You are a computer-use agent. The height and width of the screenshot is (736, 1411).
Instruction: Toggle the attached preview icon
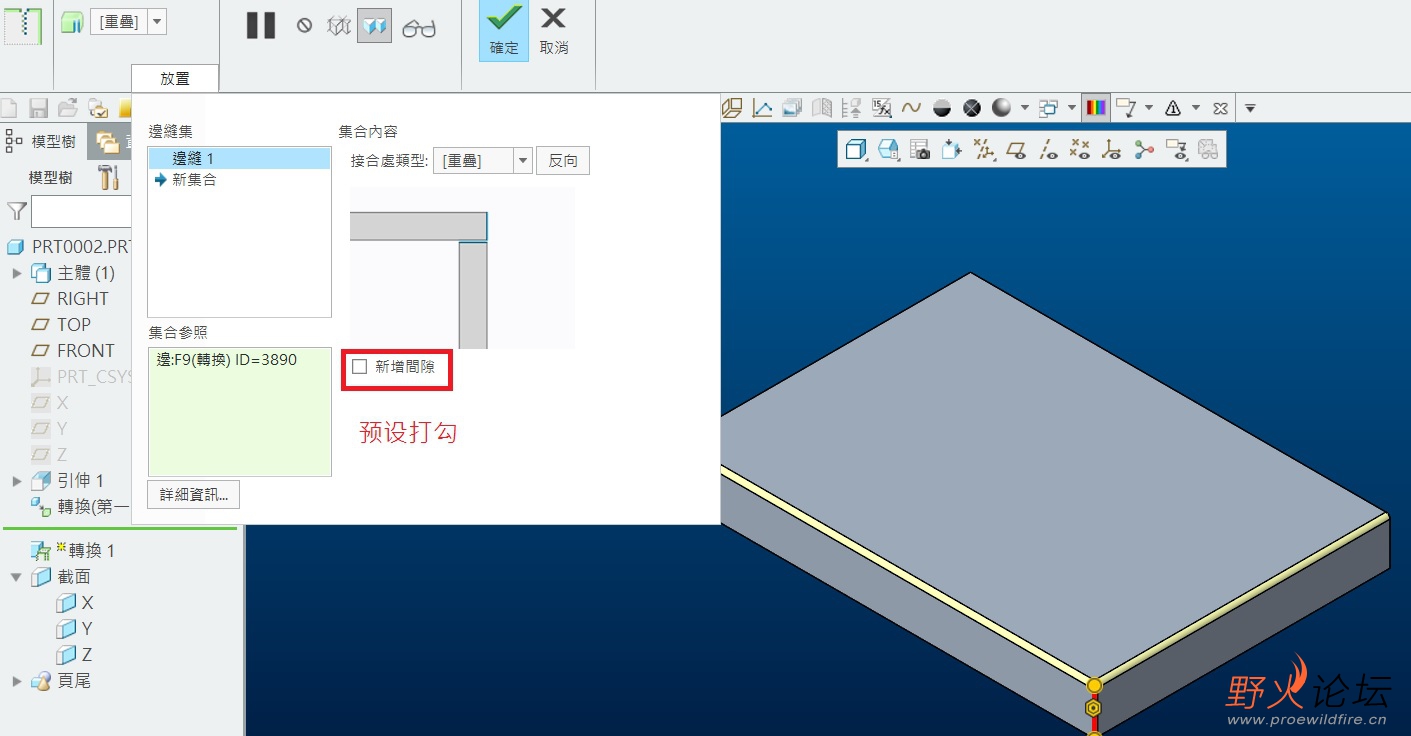coord(374,27)
